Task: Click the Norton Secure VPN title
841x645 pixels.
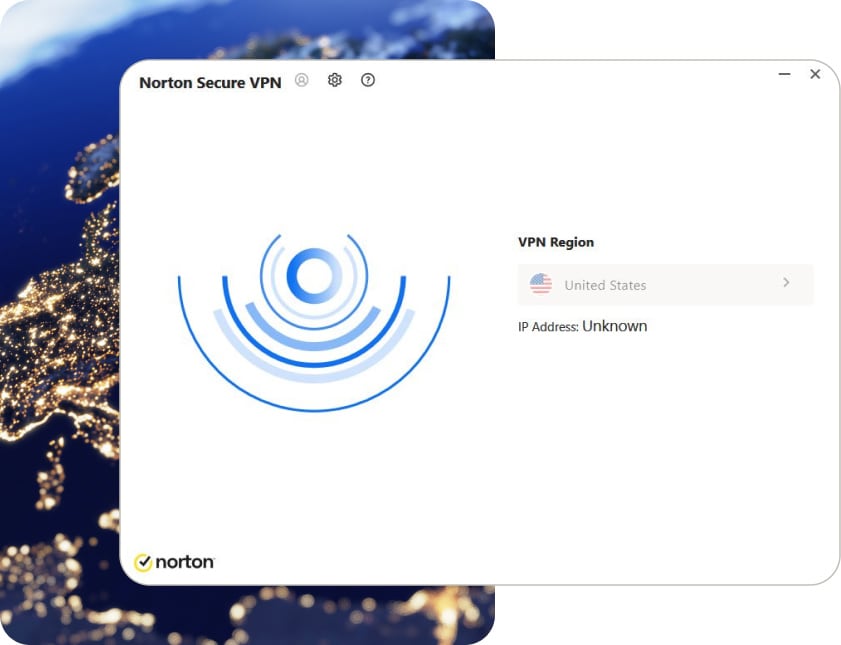Action: click(210, 83)
